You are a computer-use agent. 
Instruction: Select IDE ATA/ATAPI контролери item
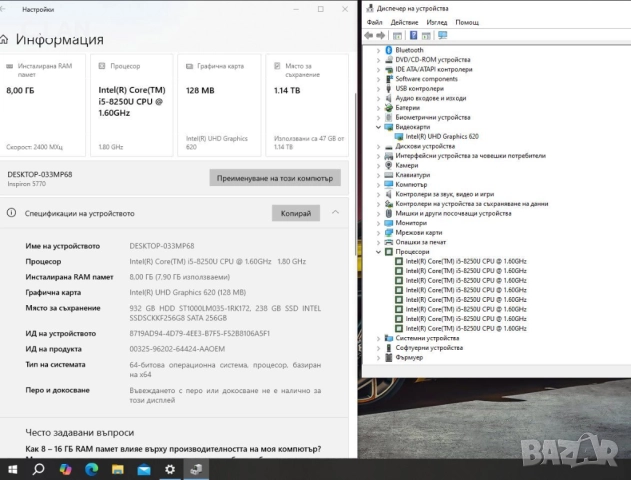tap(434, 69)
